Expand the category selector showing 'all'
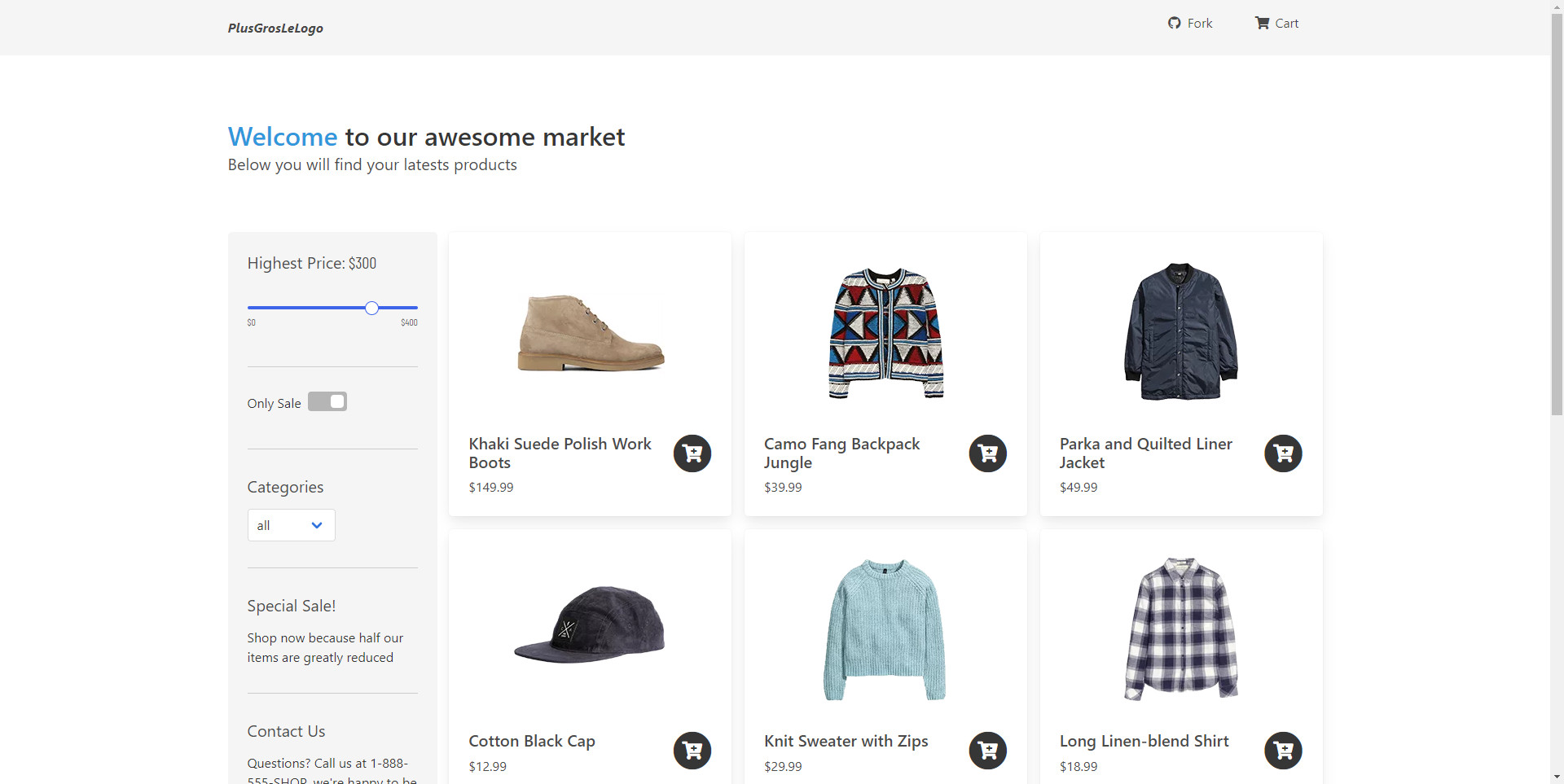Image resolution: width=1564 pixels, height=784 pixels. tap(291, 525)
